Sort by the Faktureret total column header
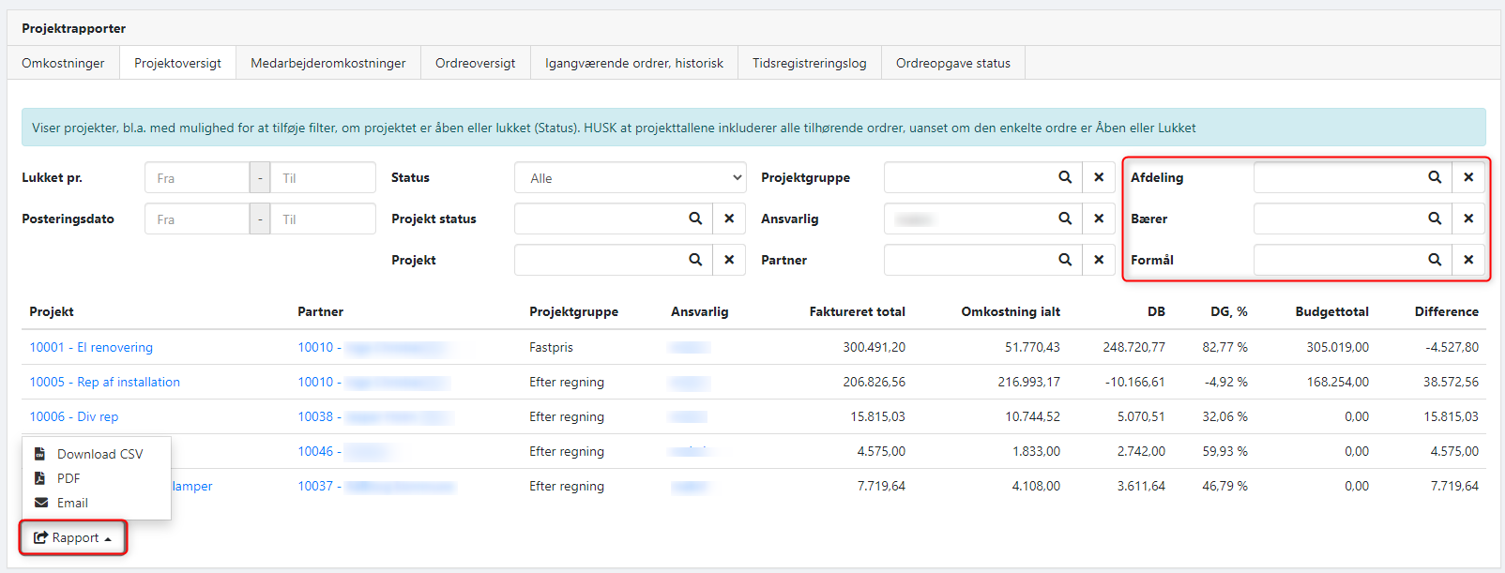The height and width of the screenshot is (573, 1505). [856, 312]
